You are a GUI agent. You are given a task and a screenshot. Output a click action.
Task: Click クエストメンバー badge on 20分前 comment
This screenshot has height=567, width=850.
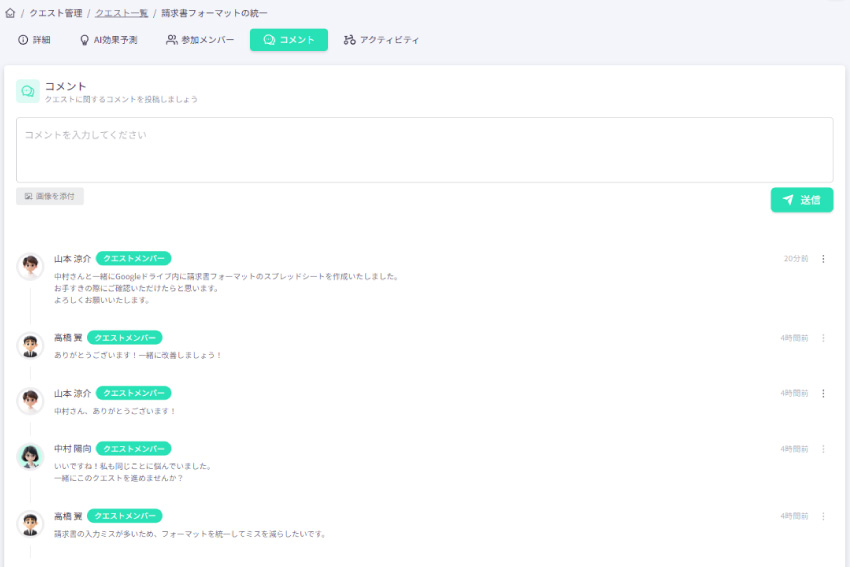[133, 259]
